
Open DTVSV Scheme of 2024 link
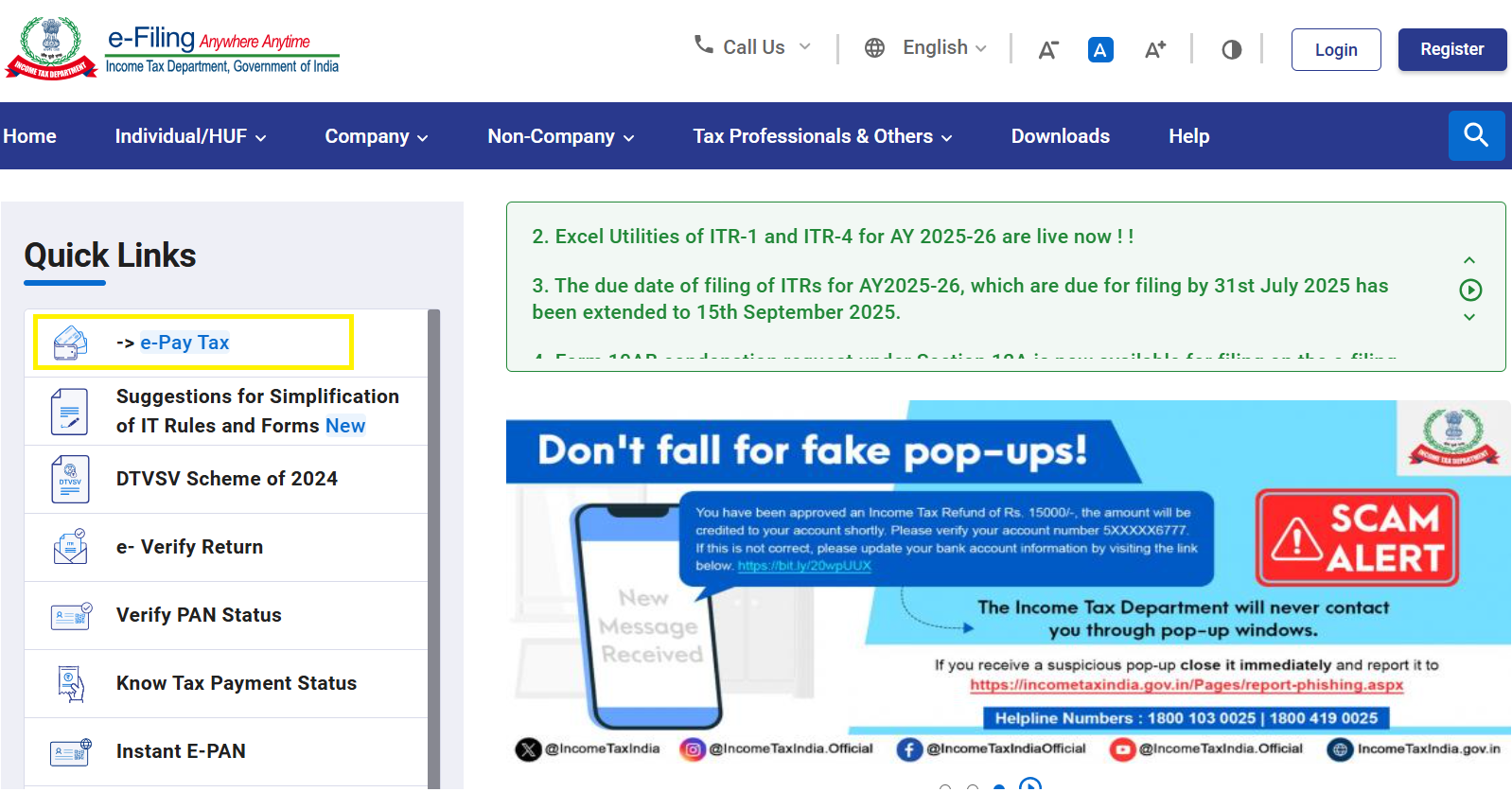point(227,479)
